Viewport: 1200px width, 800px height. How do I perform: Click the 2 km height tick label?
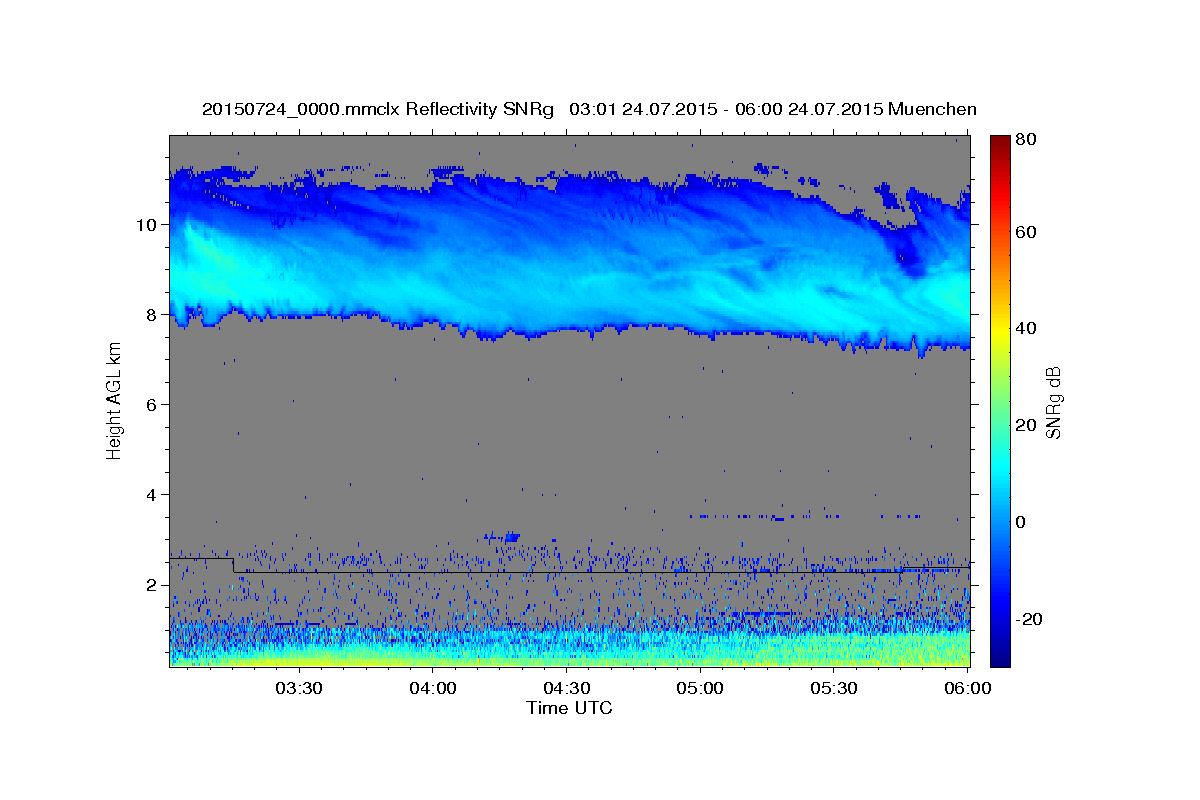pos(154,585)
